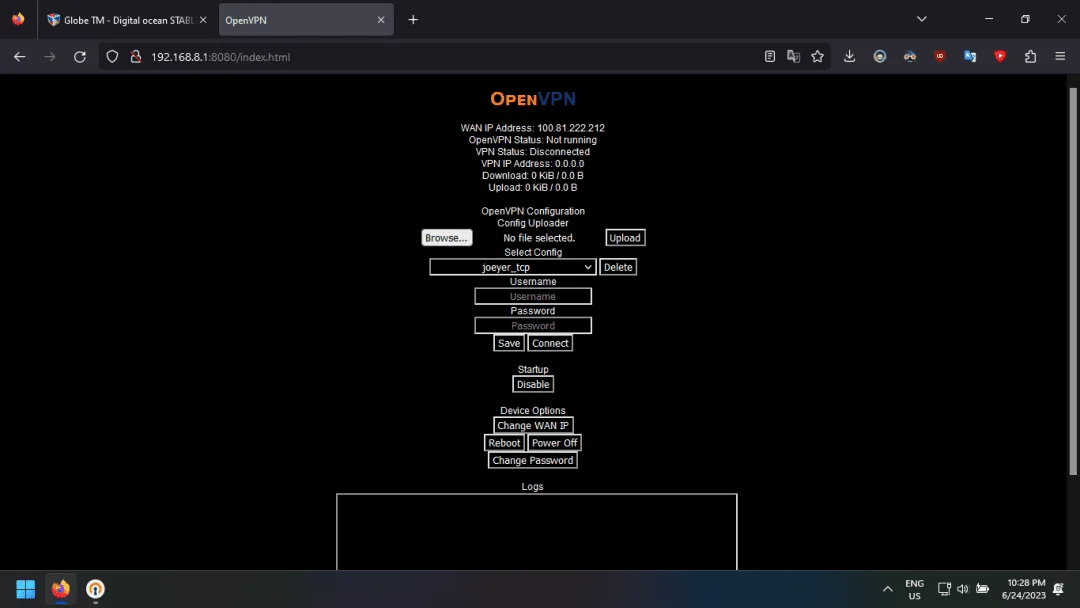This screenshot has height=608, width=1080.
Task: Click the 'No file selected.' label
Action: [x=539, y=238]
